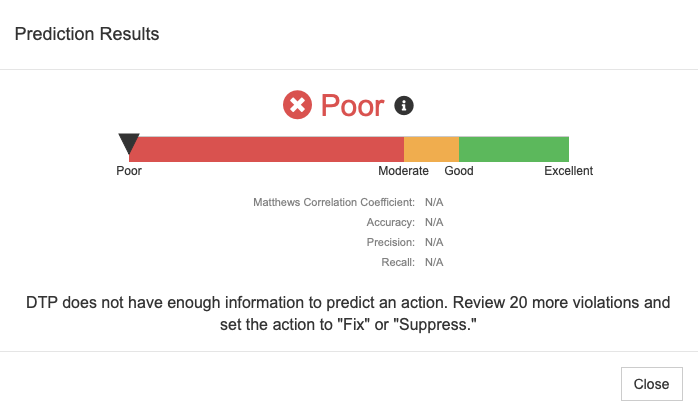
Task: Click the N/A value next to Accuracy
Action: 434,222
